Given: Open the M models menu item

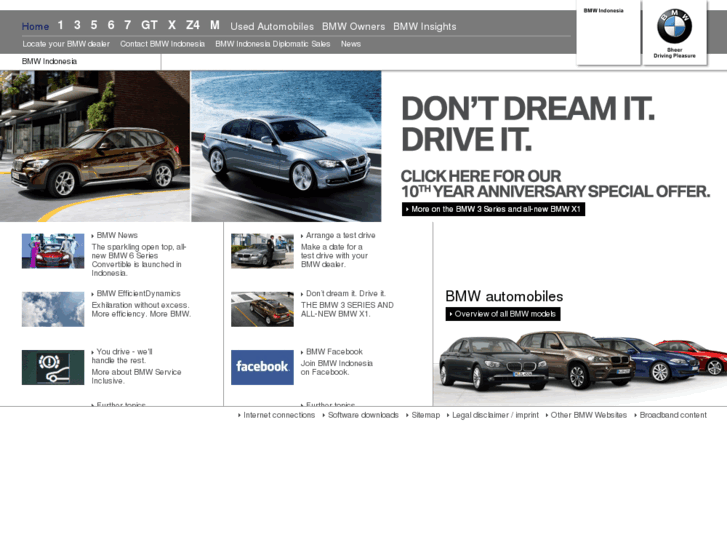Looking at the screenshot, I should (x=215, y=25).
